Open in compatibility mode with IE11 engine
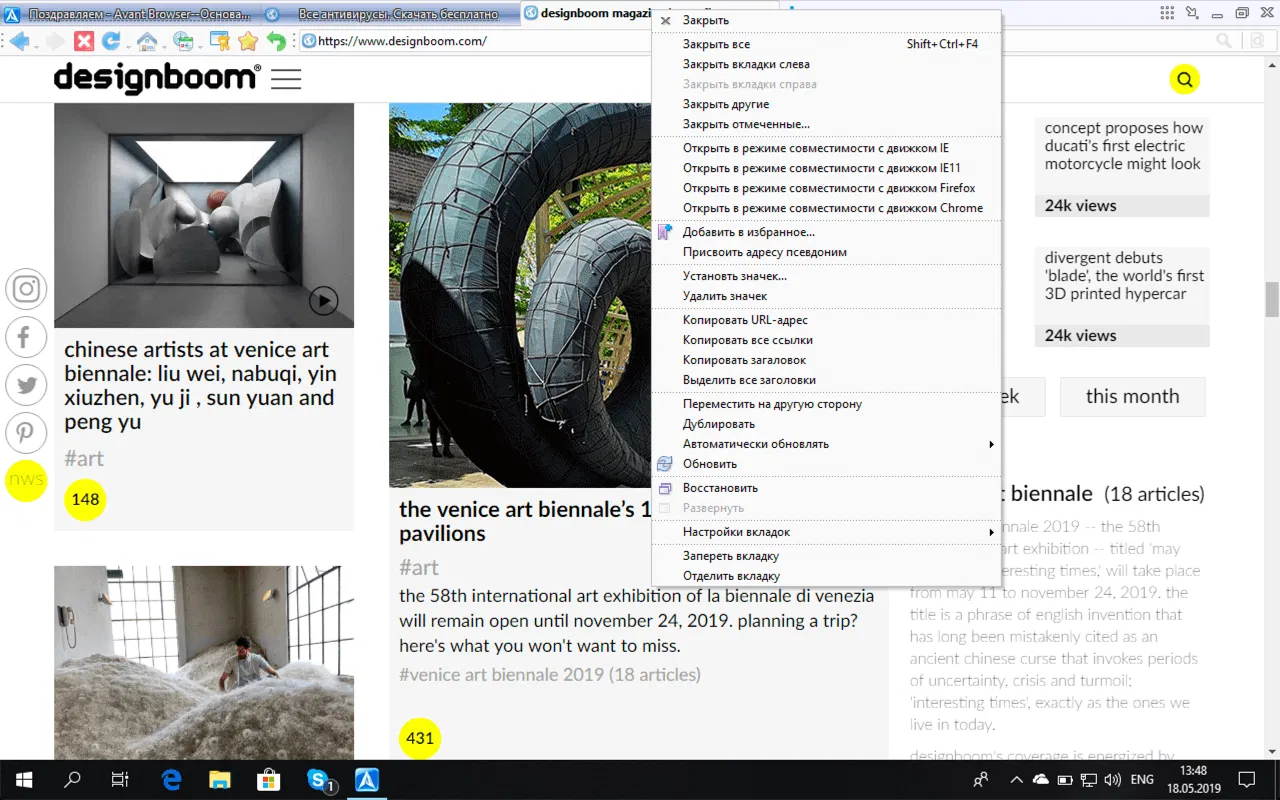 click(826, 168)
